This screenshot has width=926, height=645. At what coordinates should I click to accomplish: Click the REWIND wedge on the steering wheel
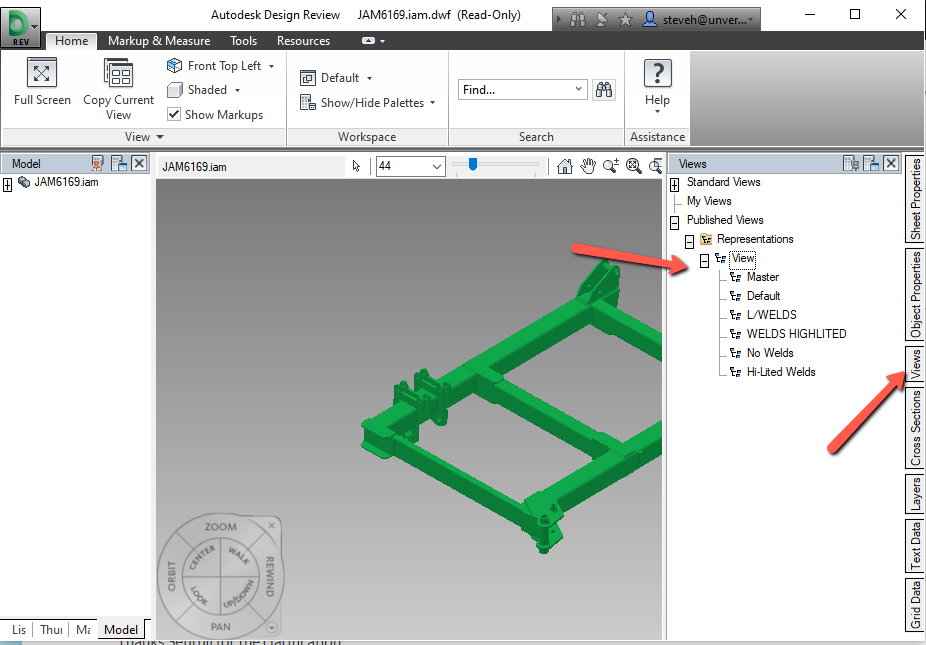coord(269,575)
